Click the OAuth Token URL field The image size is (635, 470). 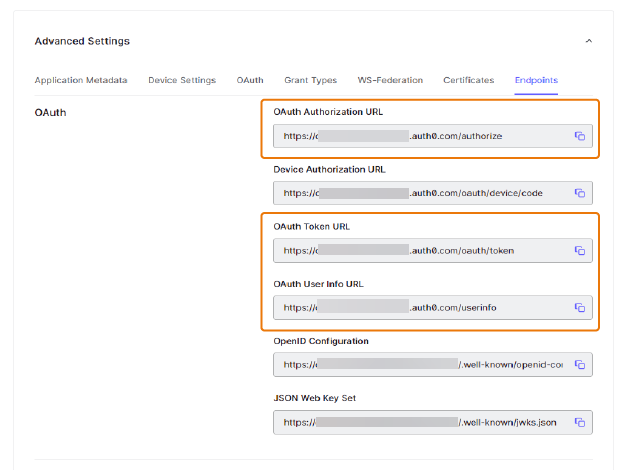pyautogui.click(x=433, y=251)
